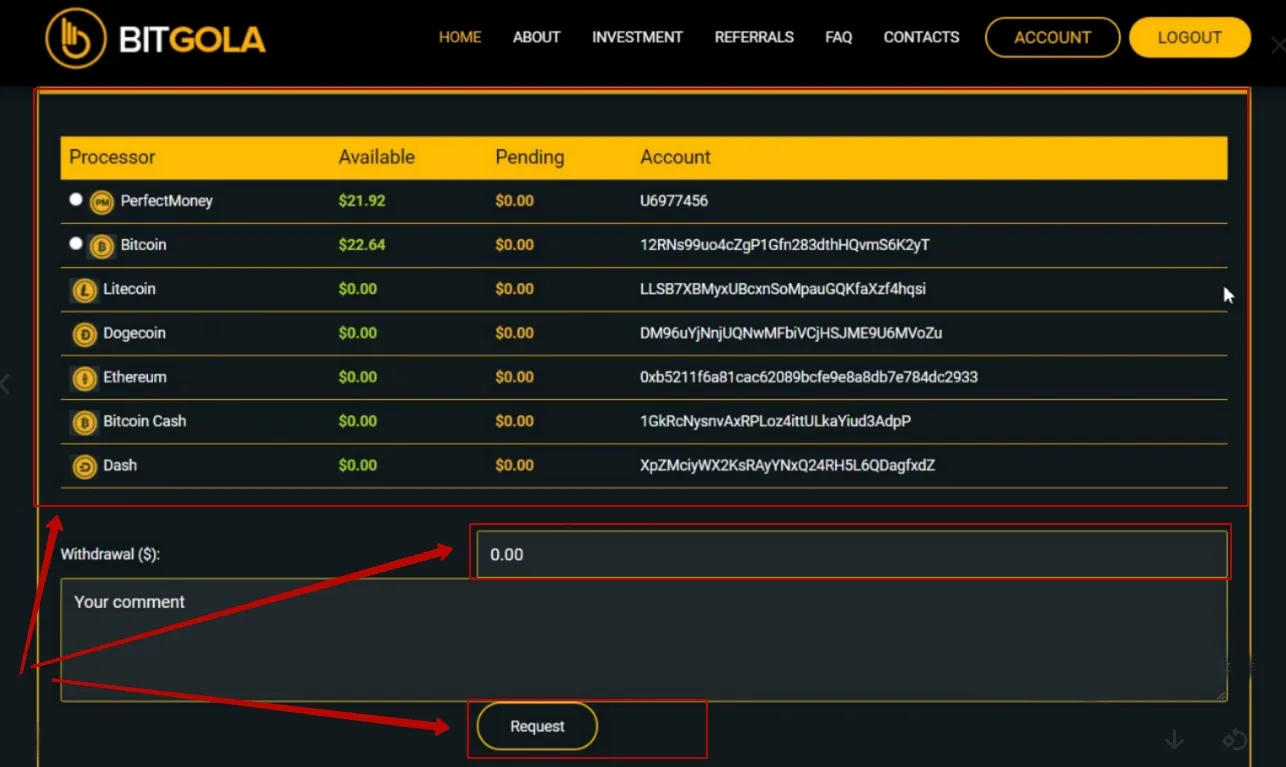Click the Dash available $0.00 value
This screenshot has width=1286, height=767.
[x=358, y=465]
